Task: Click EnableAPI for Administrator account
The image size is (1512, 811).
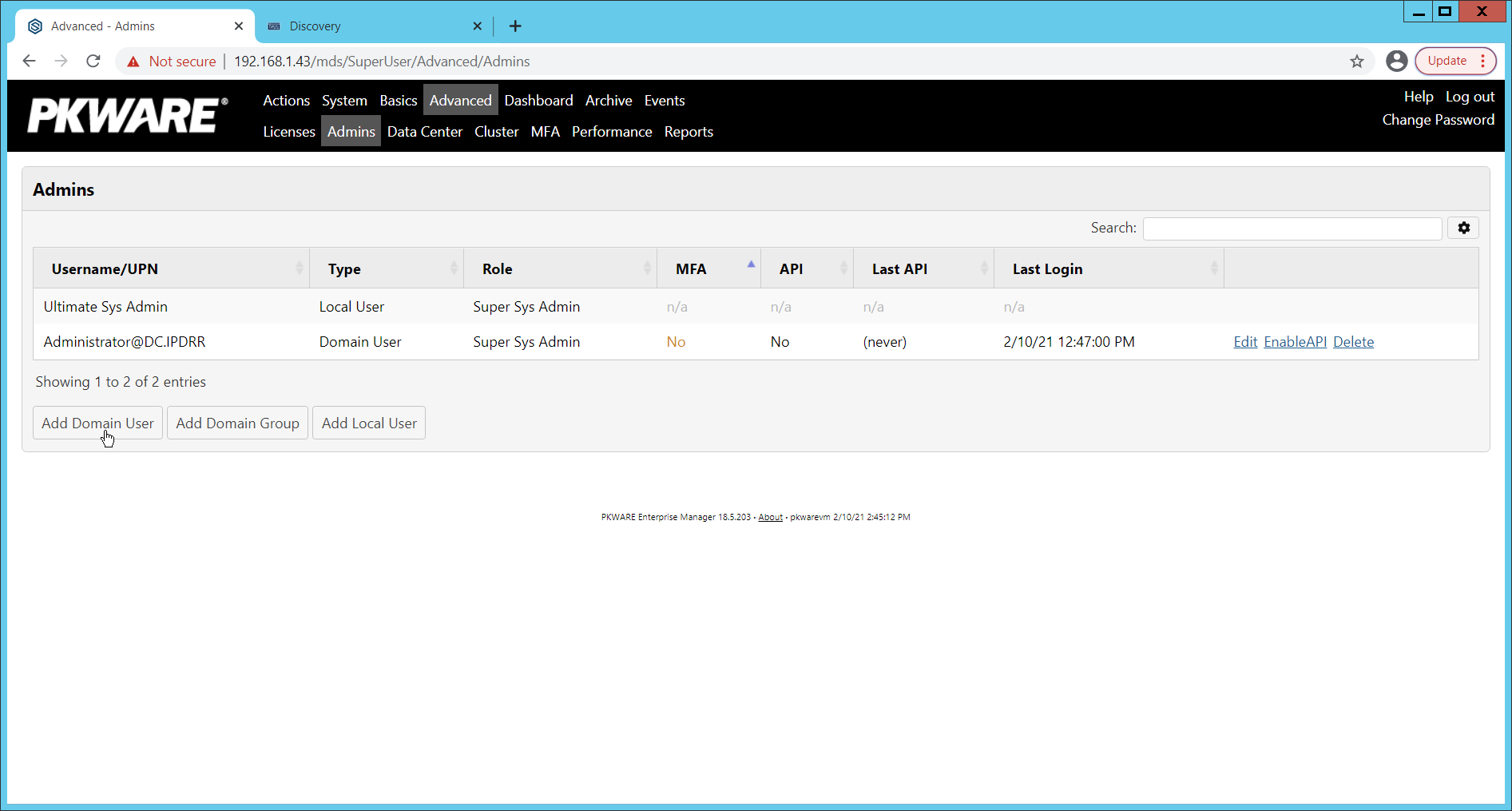Action: pyautogui.click(x=1295, y=341)
